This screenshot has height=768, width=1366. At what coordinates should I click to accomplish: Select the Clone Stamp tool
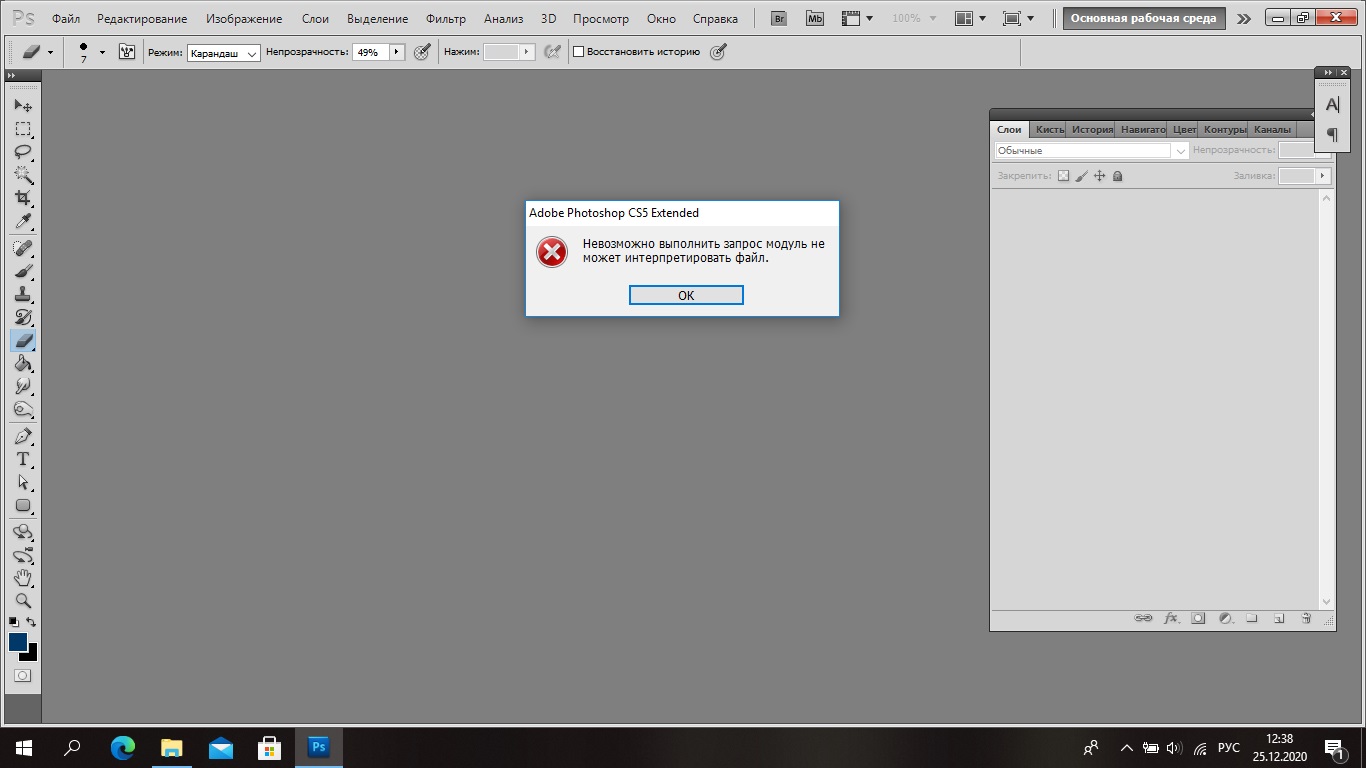coord(23,294)
